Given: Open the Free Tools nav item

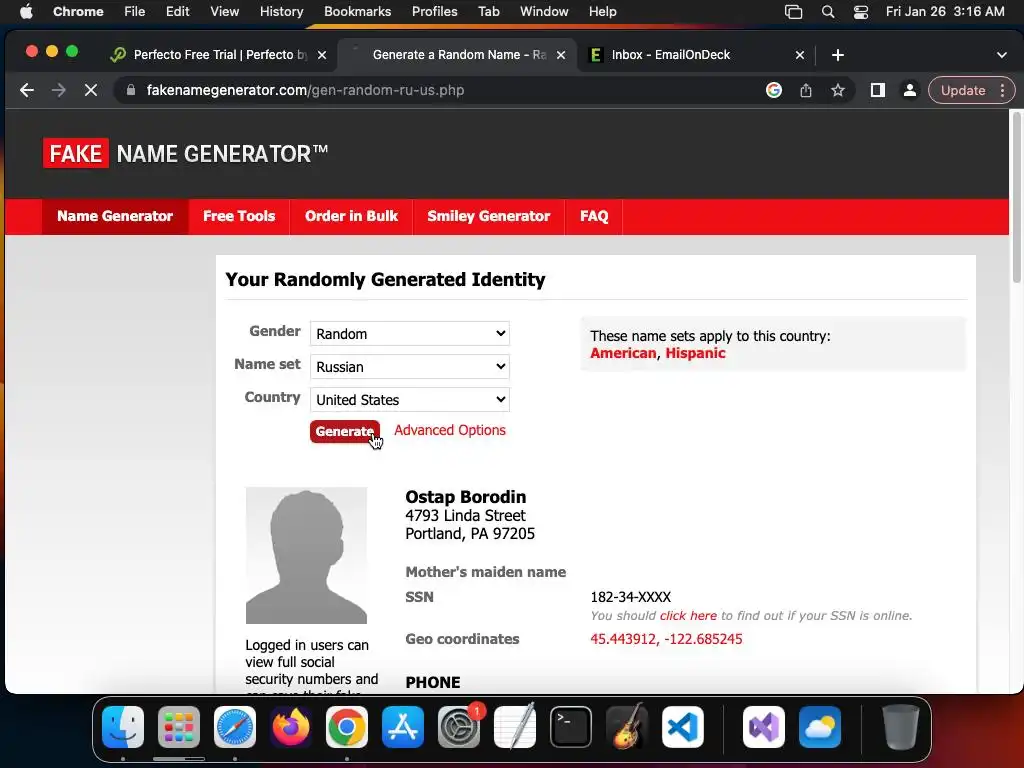Looking at the screenshot, I should [239, 216].
